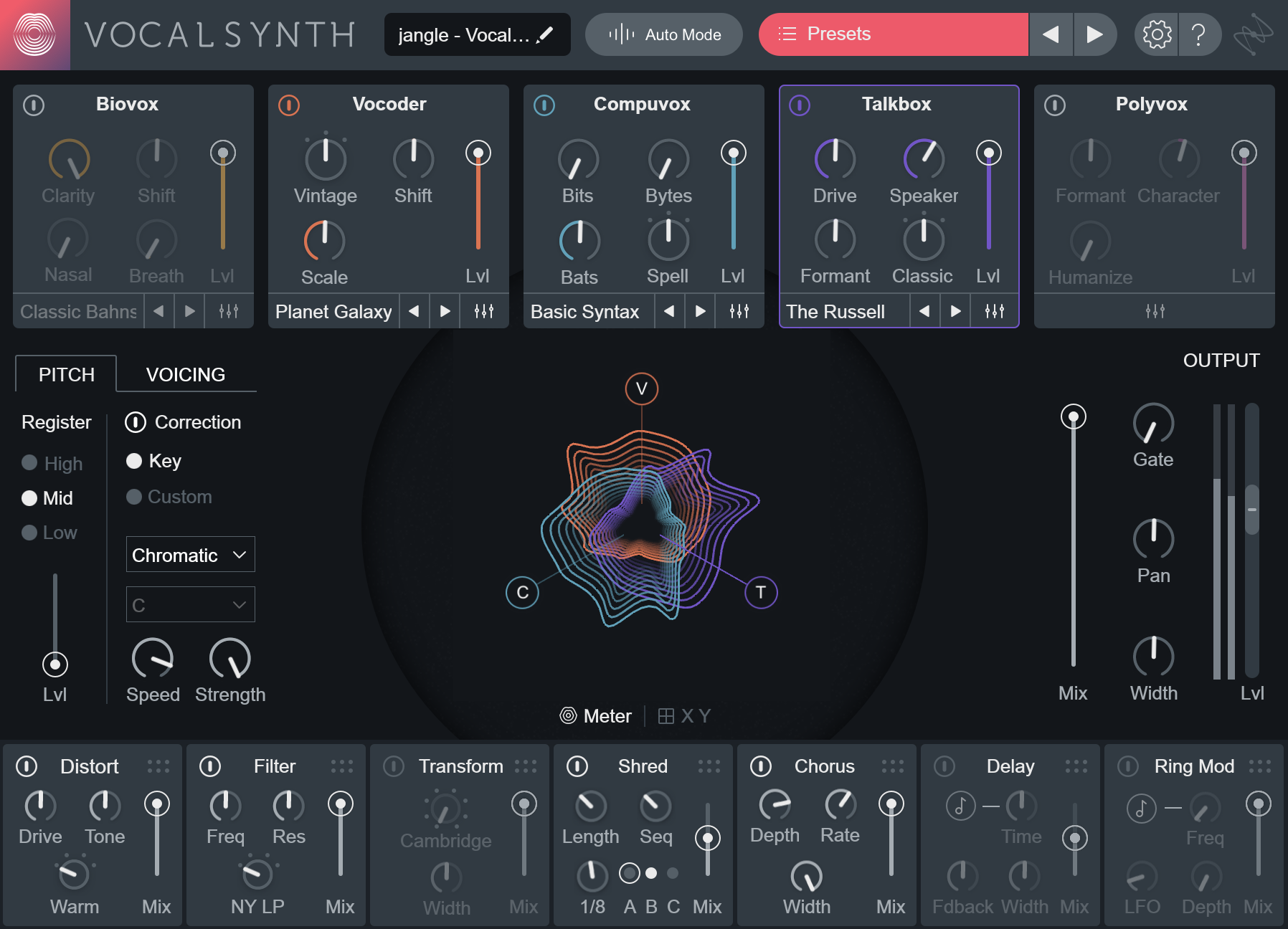1288x929 pixels.
Task: Select previous Compuvox preset arrow
Action: tap(669, 311)
